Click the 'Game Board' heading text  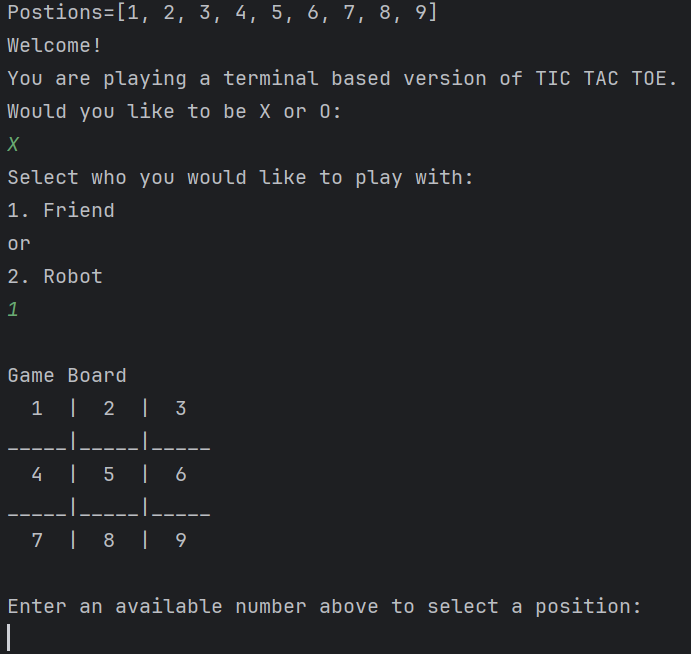[67, 376]
